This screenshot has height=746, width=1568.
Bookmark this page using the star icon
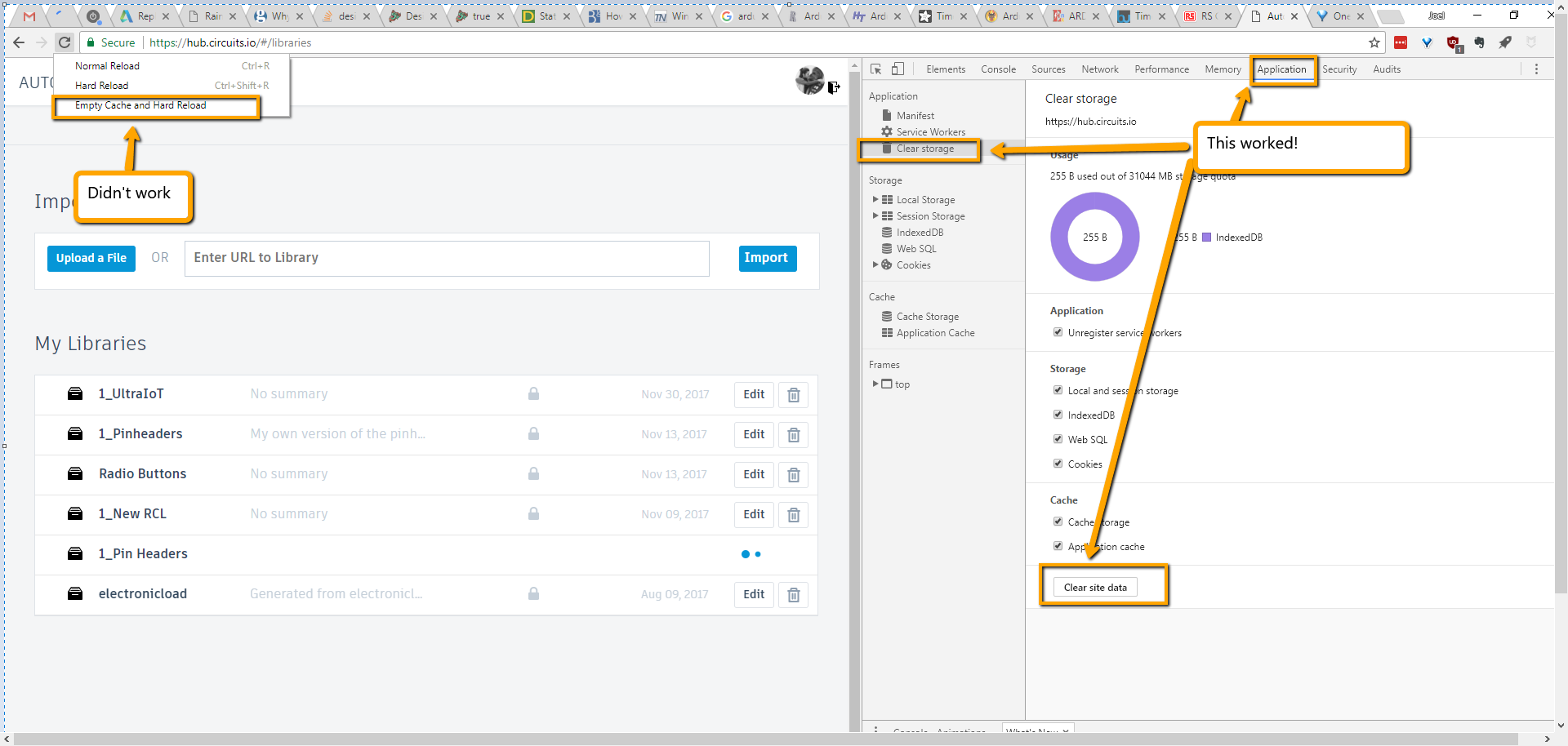tap(1374, 42)
